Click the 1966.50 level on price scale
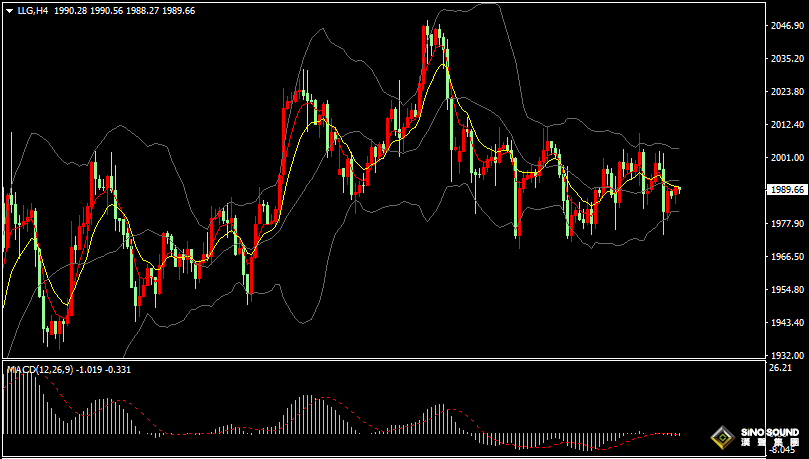 click(785, 256)
